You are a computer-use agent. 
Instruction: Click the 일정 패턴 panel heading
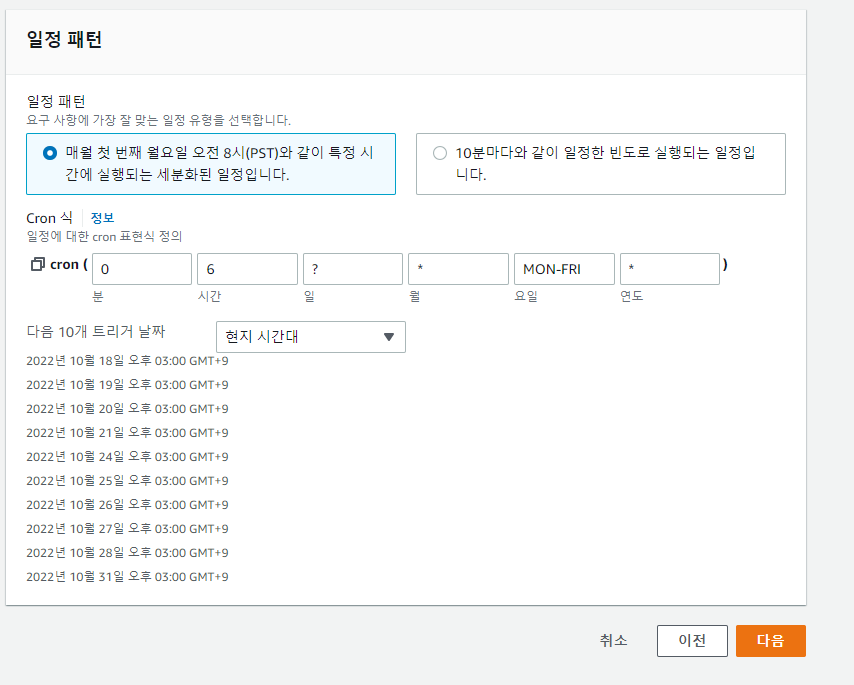(x=64, y=39)
